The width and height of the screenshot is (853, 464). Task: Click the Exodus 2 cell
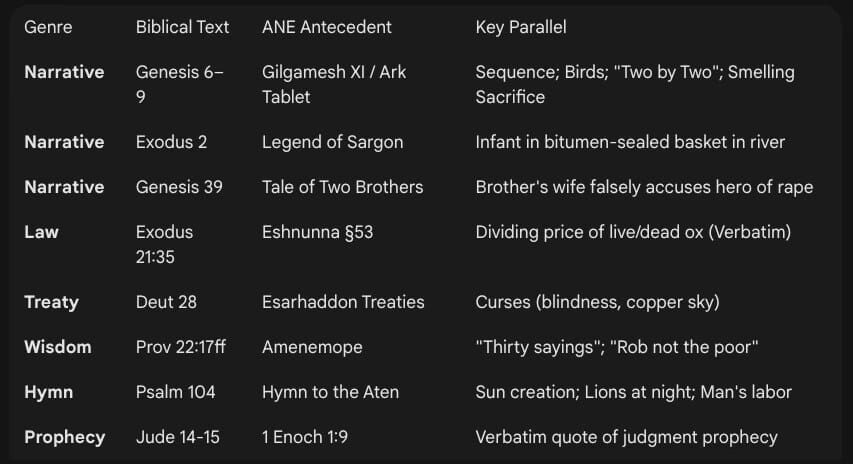click(x=171, y=142)
